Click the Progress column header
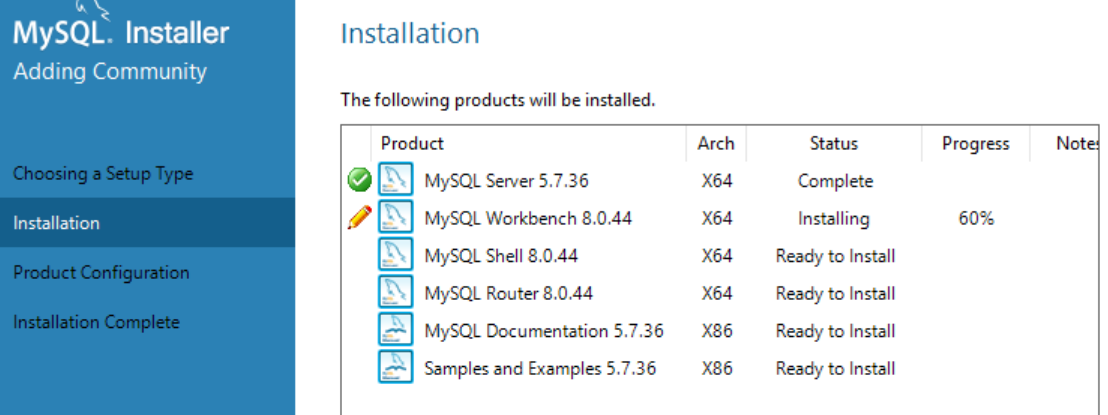Screen dimensions: 1108x415 (975, 143)
